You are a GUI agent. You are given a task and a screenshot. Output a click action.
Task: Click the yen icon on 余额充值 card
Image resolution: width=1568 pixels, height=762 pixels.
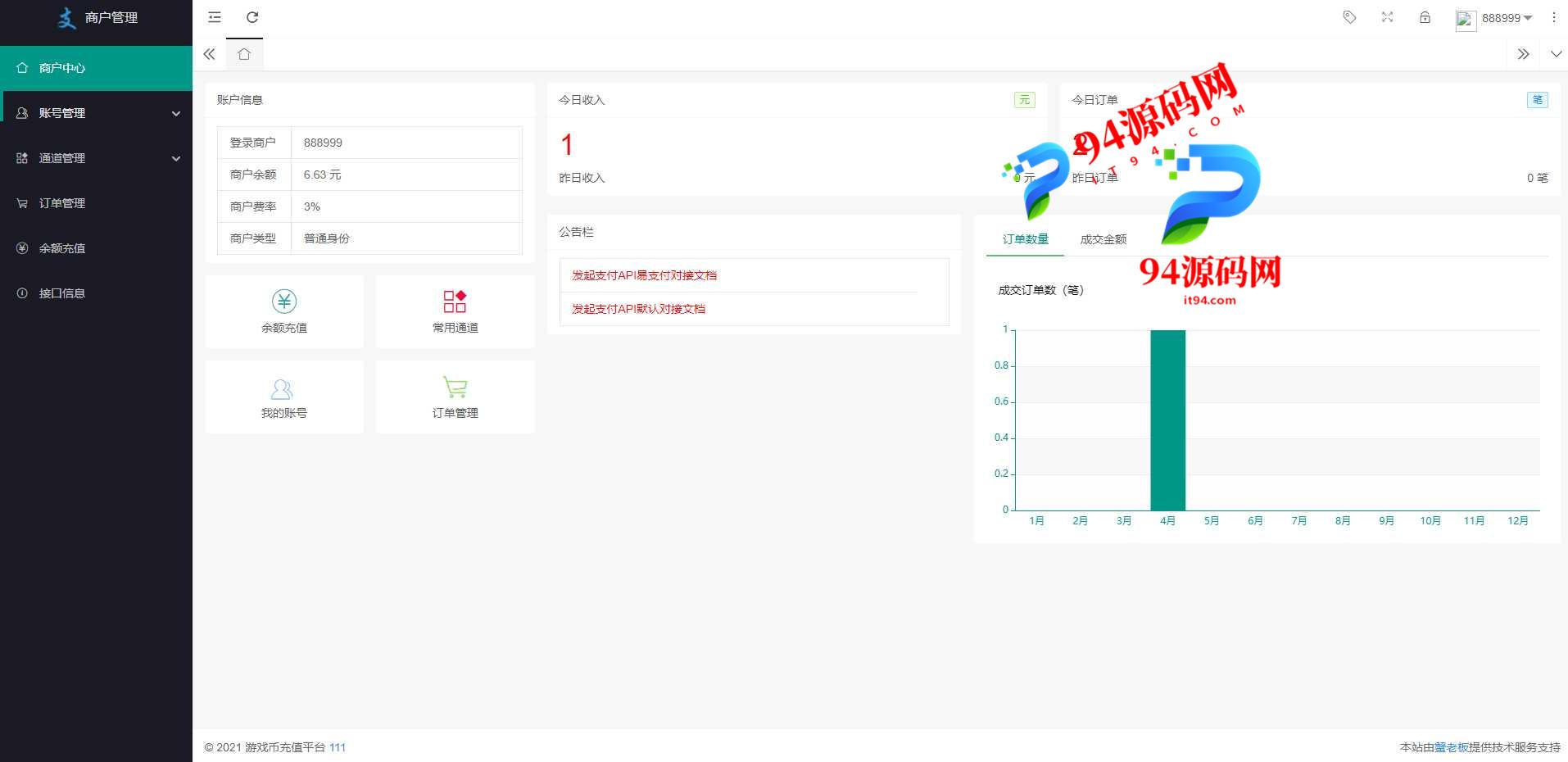coord(284,302)
